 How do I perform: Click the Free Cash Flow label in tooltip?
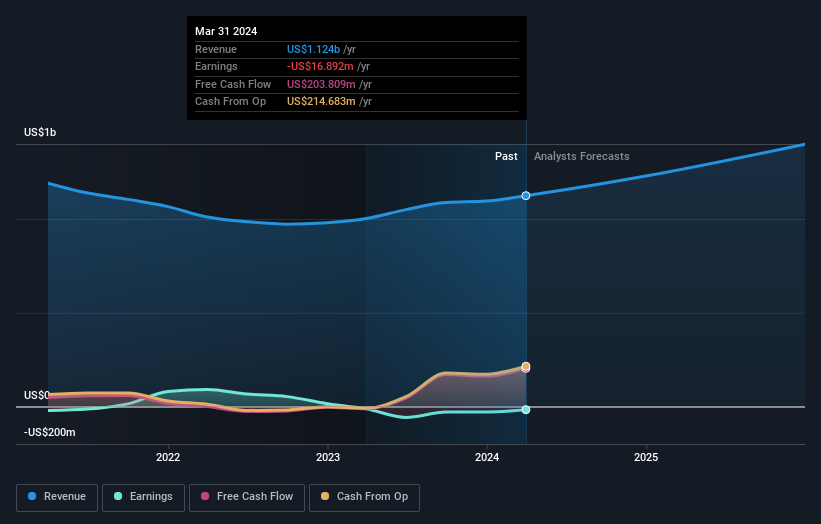233,84
